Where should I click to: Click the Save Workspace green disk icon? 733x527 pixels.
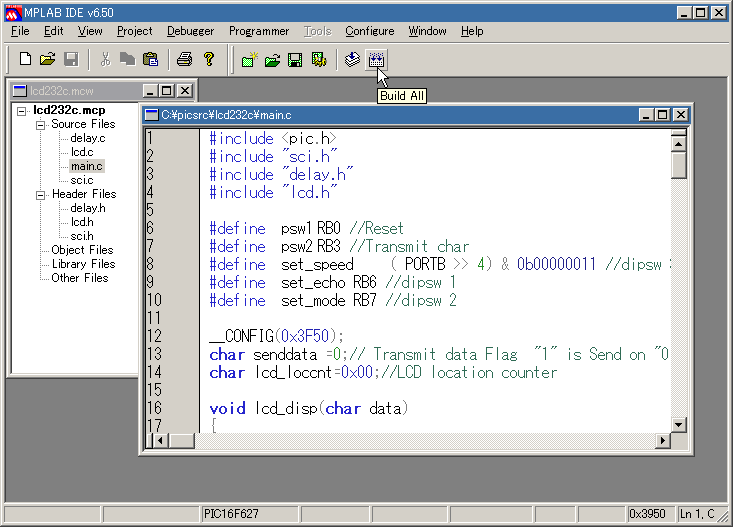point(295,60)
